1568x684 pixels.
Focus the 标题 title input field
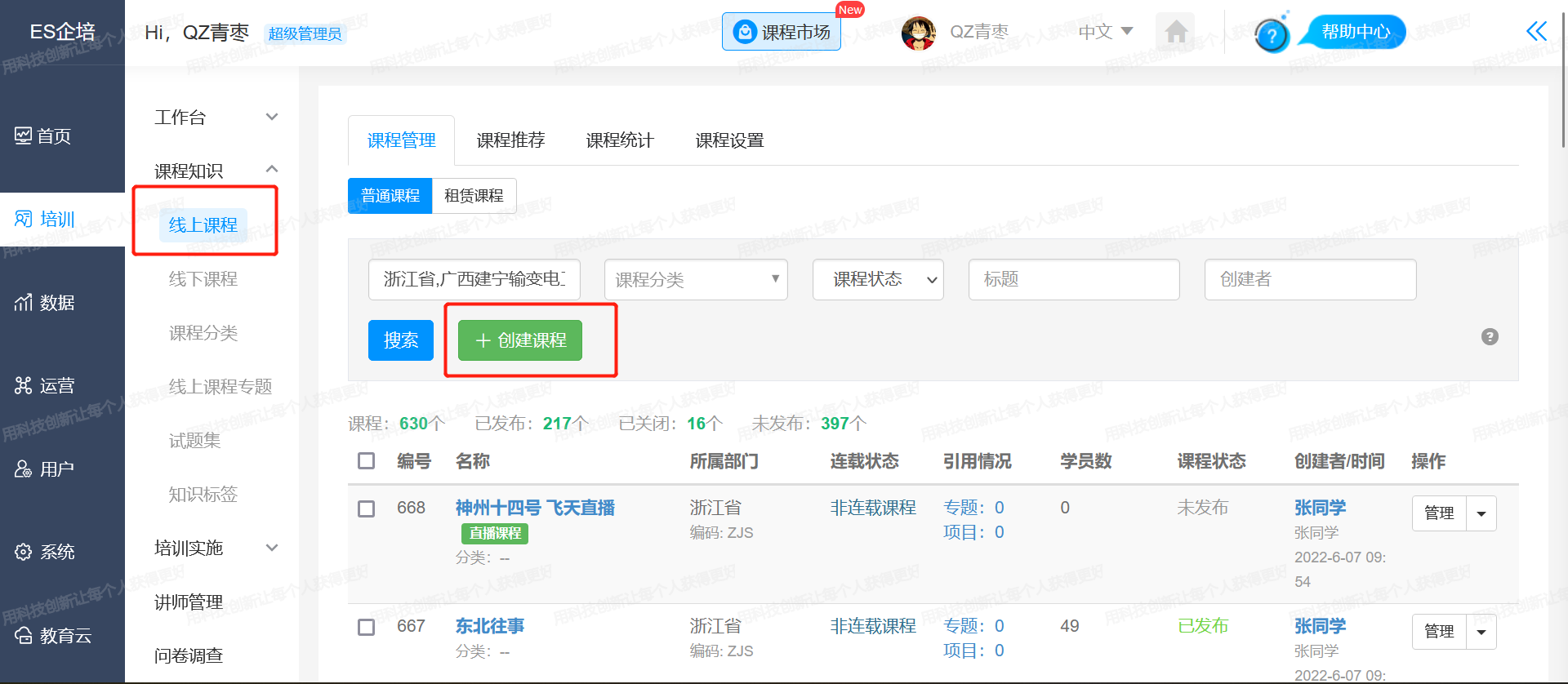tap(1074, 279)
